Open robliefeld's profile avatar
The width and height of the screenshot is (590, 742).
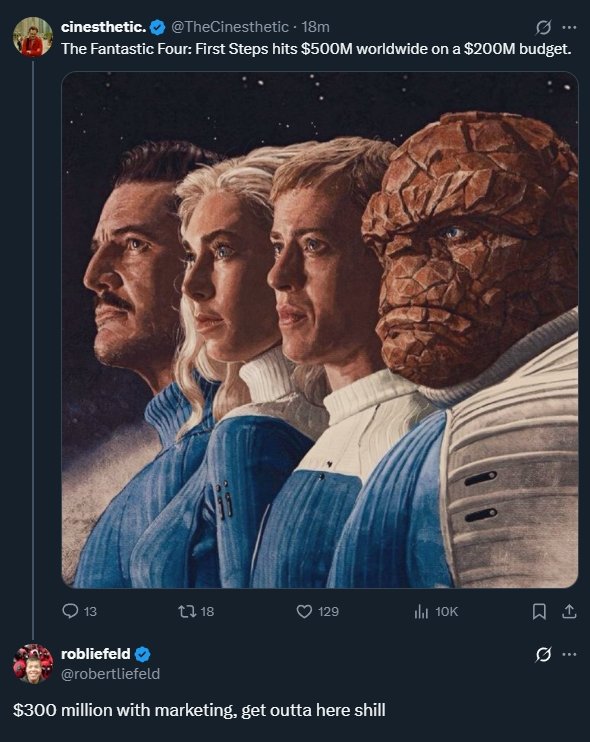click(33, 663)
